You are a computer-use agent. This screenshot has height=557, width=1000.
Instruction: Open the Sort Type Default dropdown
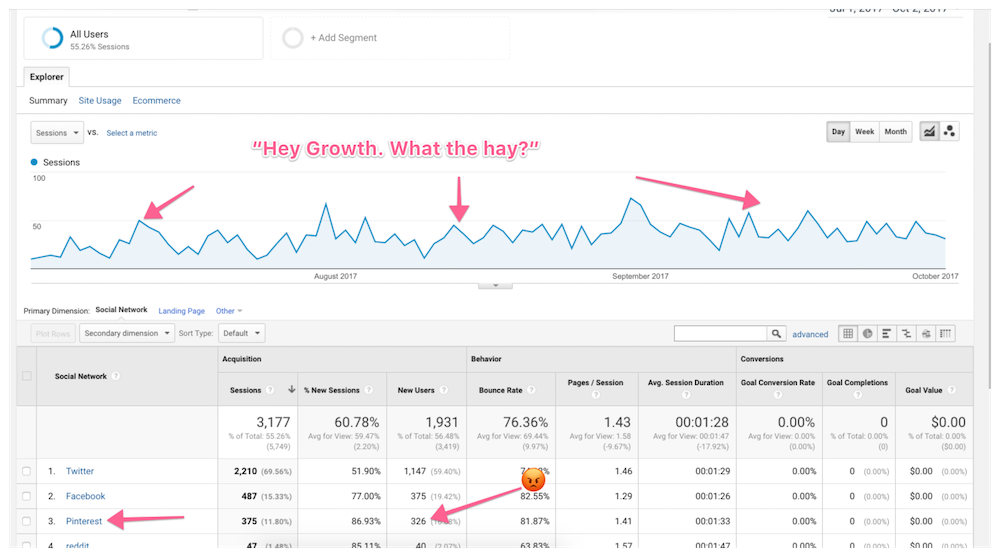pyautogui.click(x=242, y=333)
